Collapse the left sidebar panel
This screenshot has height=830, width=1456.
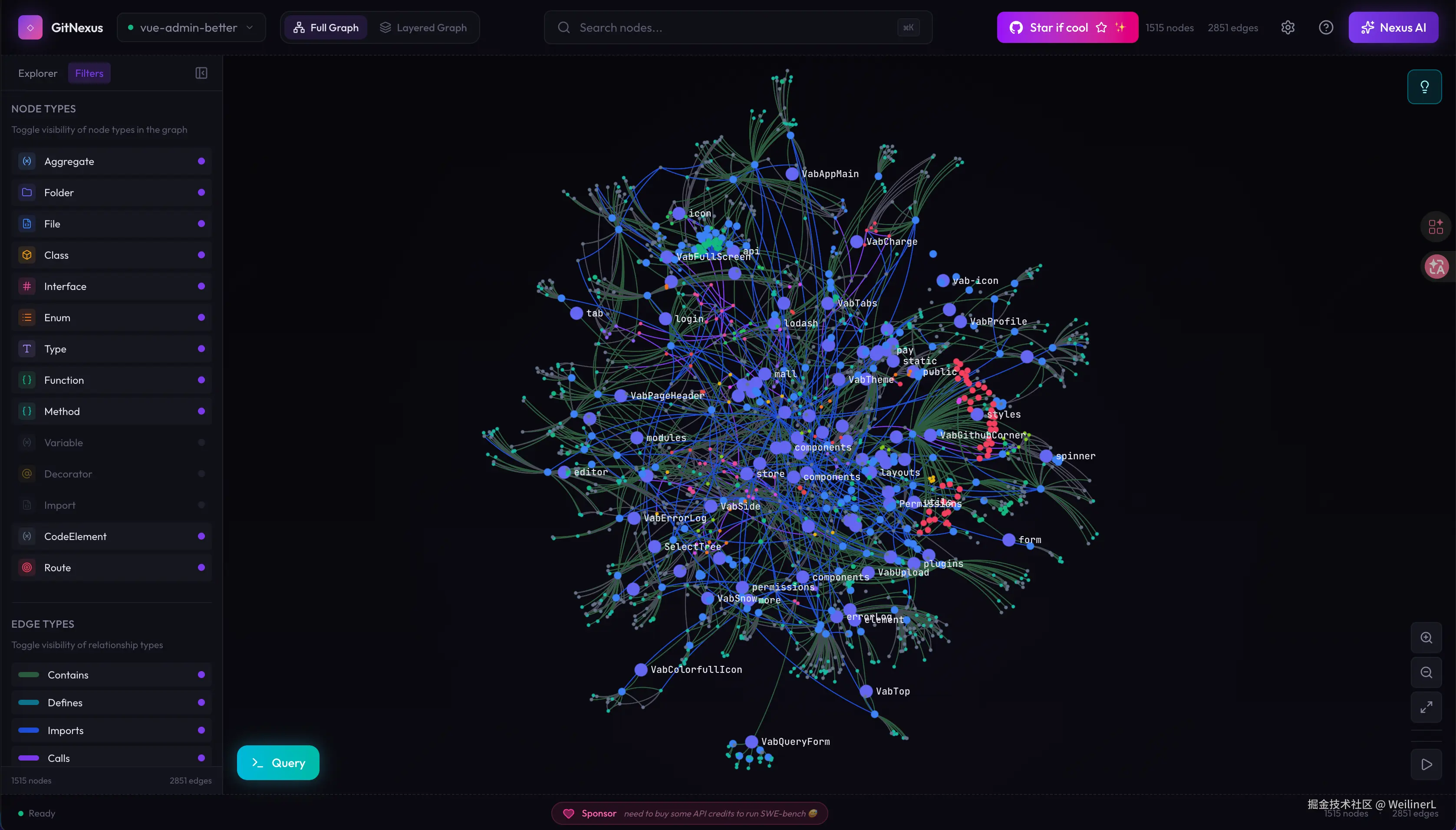(x=201, y=73)
